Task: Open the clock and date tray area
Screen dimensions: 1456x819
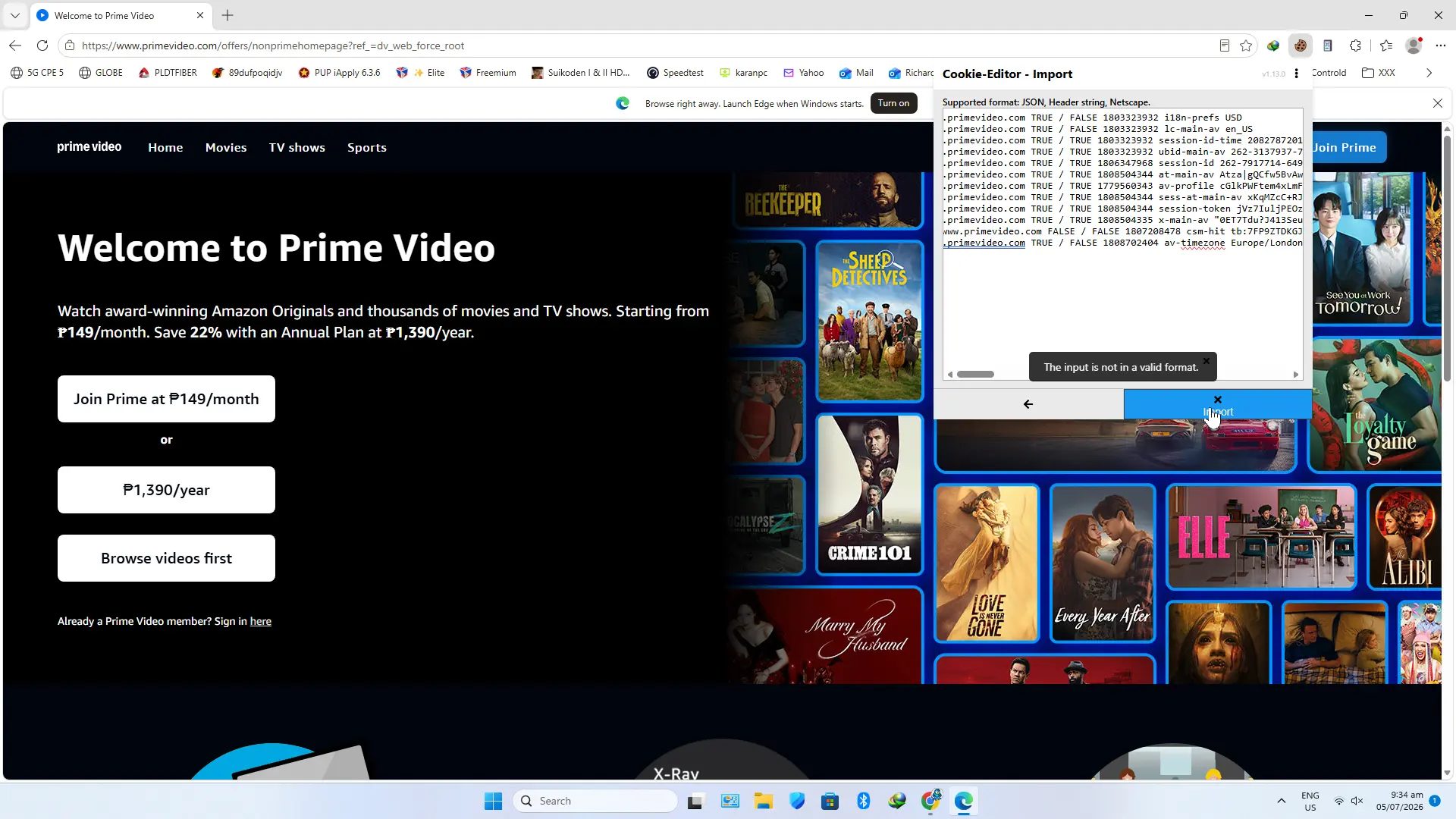Action: pos(1400,801)
